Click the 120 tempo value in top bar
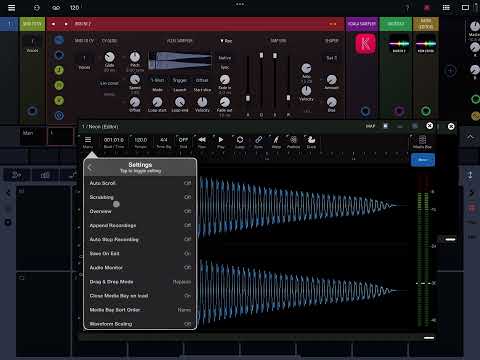 (74, 7)
